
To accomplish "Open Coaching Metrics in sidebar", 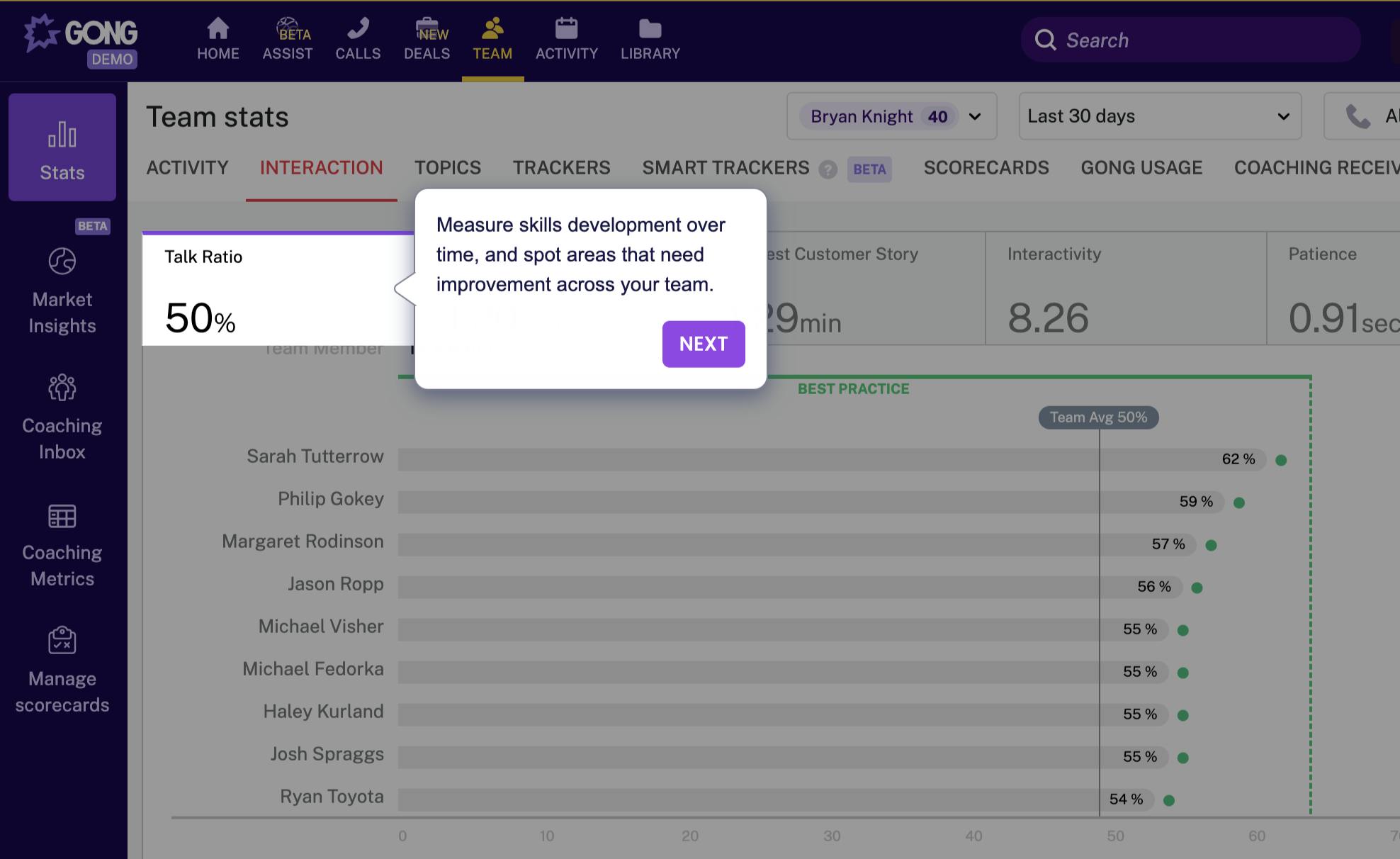I will point(62,544).
